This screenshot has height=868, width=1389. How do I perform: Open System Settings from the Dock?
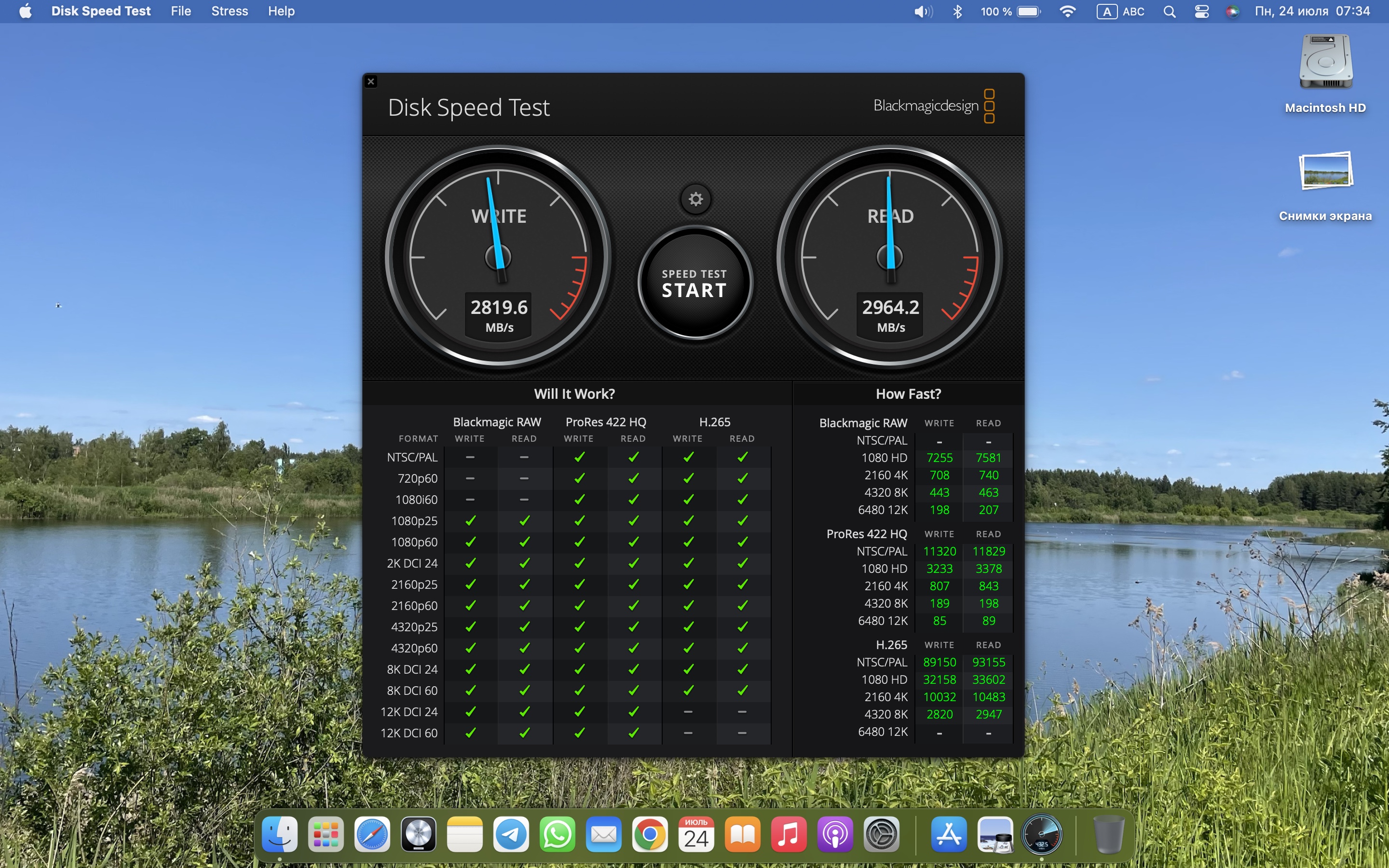coord(882,834)
